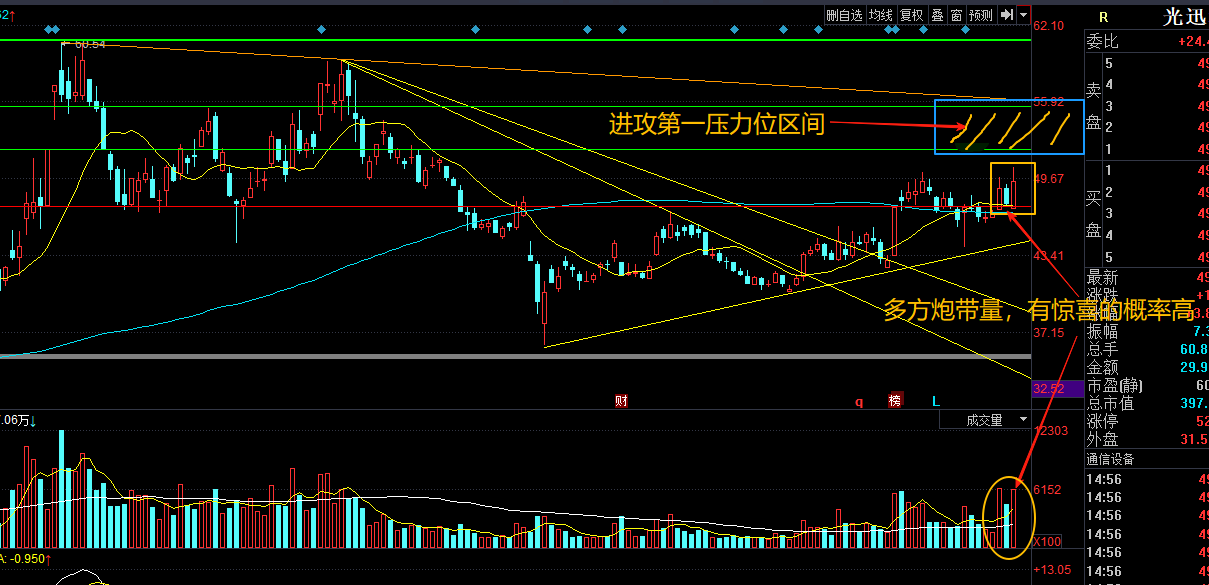Select buy order level 2 row
This screenshot has width=1209, height=585.
pos(1154,192)
